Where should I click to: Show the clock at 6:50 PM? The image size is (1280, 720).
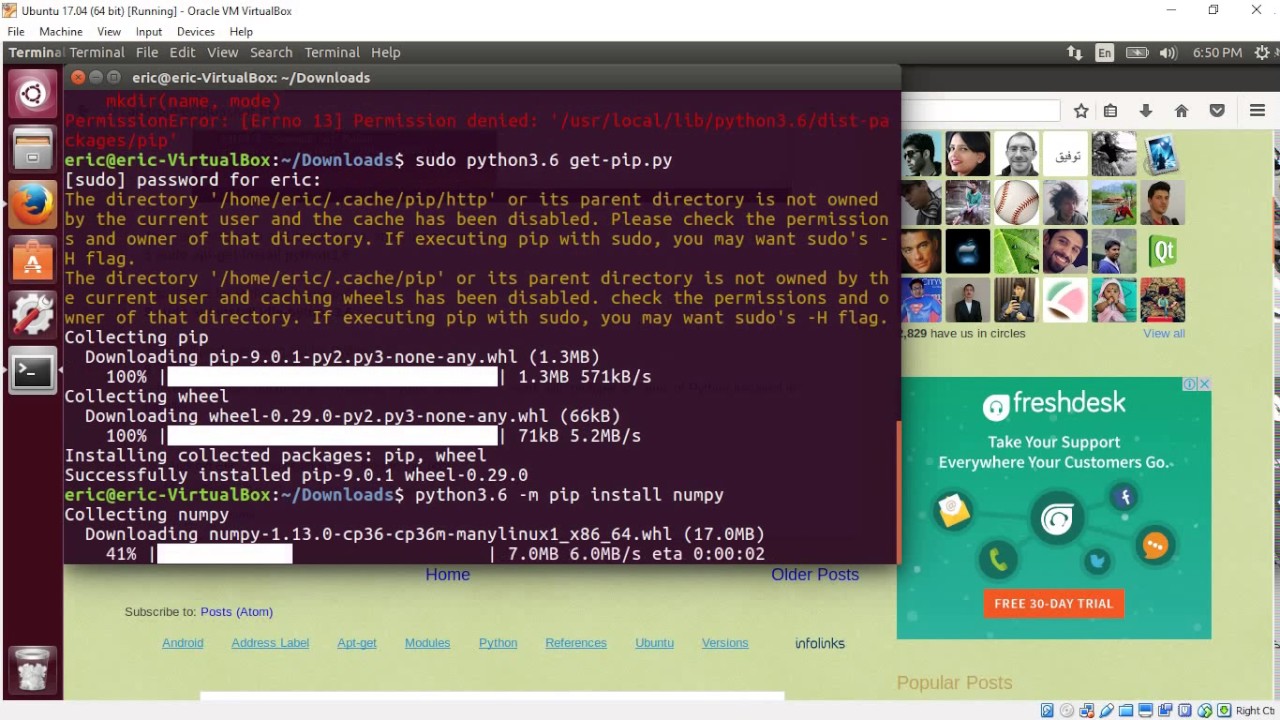pos(1217,53)
